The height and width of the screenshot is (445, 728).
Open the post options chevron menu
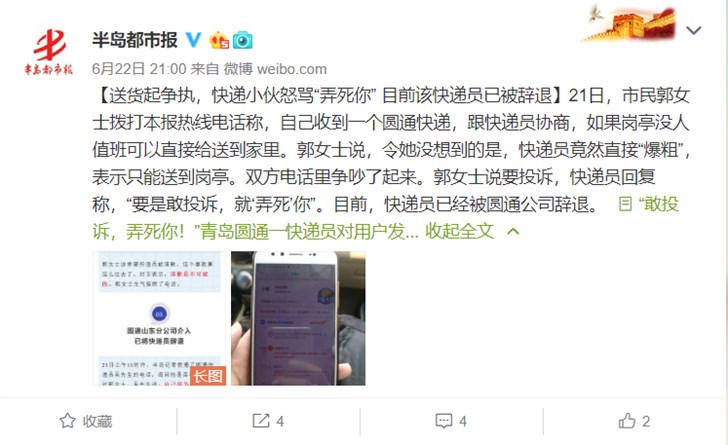pyautogui.click(x=694, y=31)
